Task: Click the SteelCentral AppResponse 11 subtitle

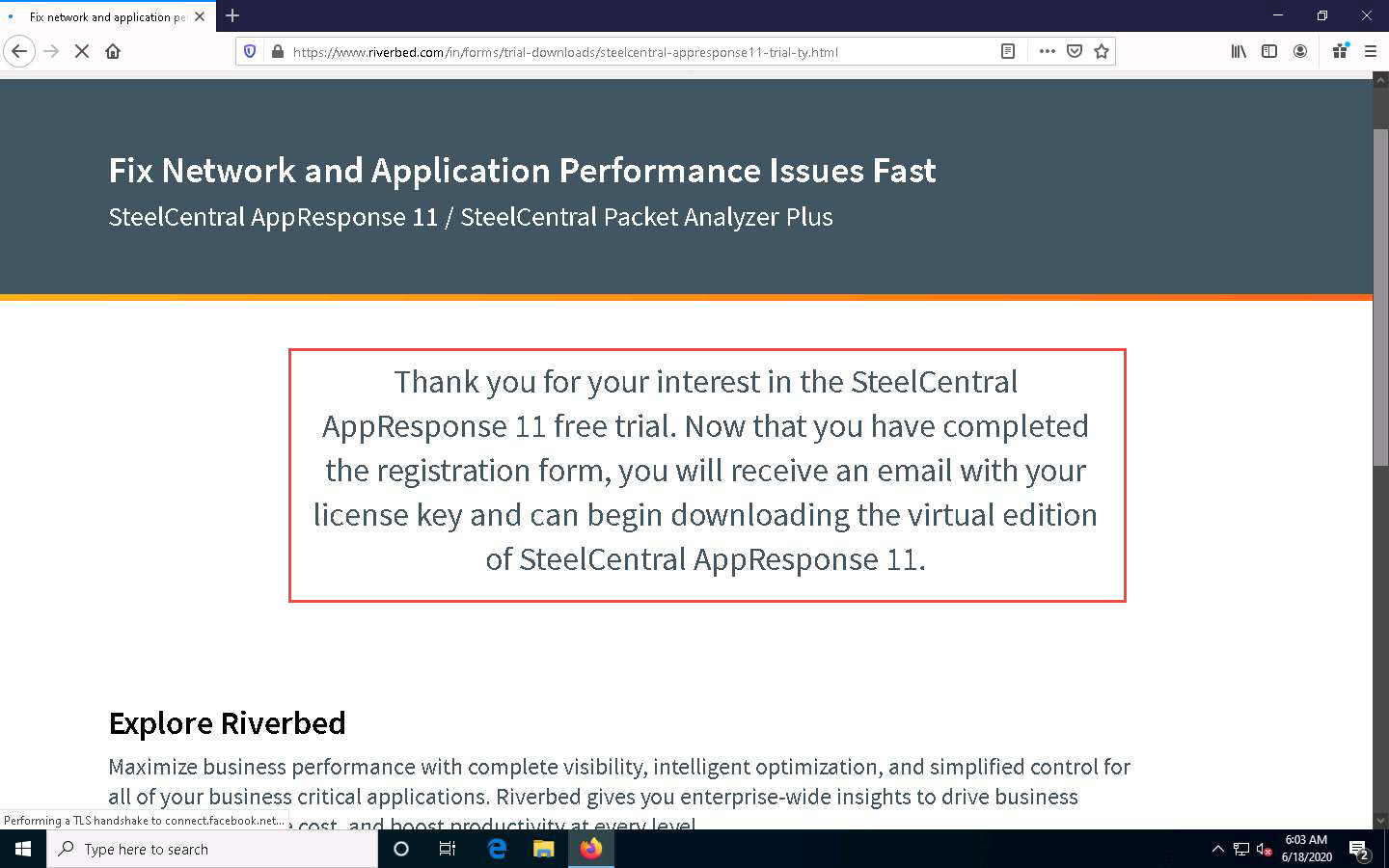Action: click(x=471, y=217)
